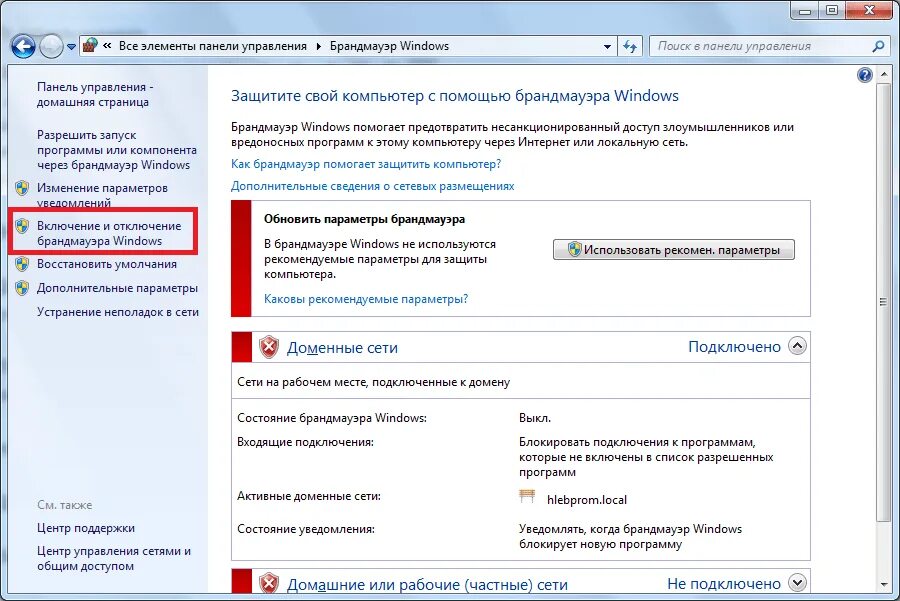Open «Включение и отключение брандмауэра Windows»
Screen dimensions: 900x601
click(108, 233)
